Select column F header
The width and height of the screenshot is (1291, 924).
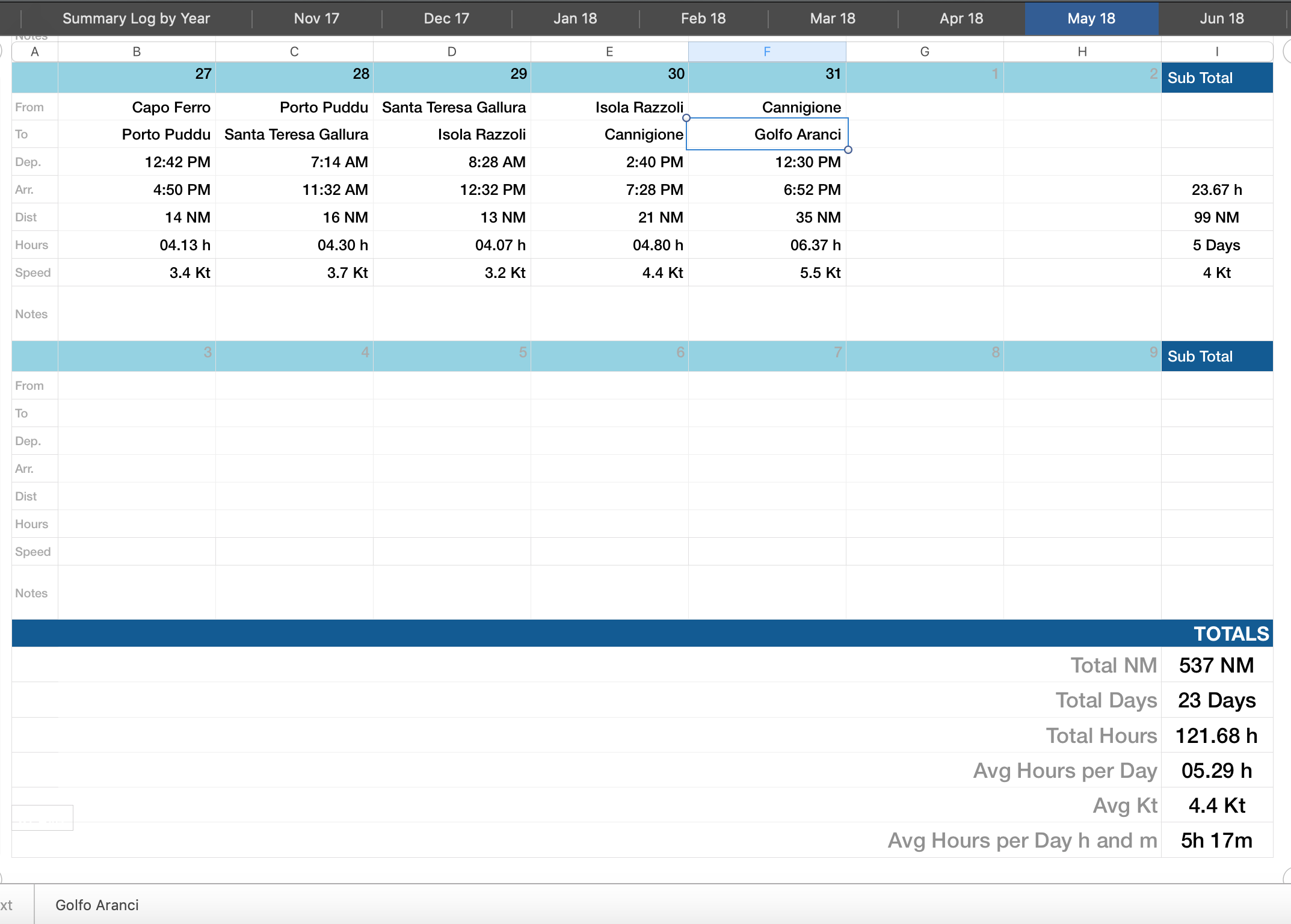(x=766, y=52)
